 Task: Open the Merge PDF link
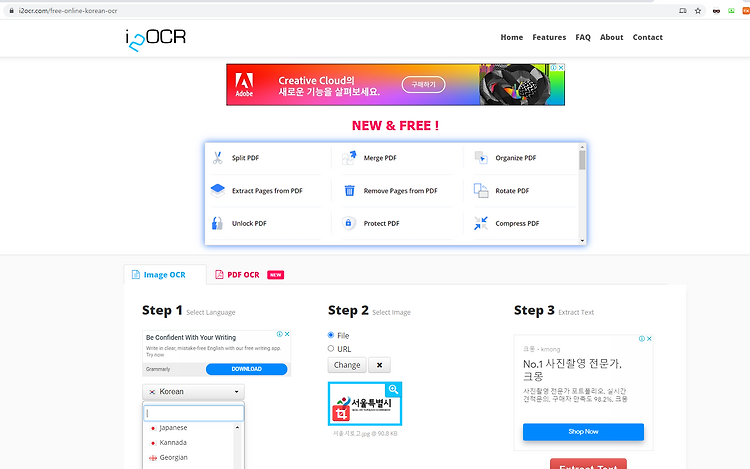[380, 158]
